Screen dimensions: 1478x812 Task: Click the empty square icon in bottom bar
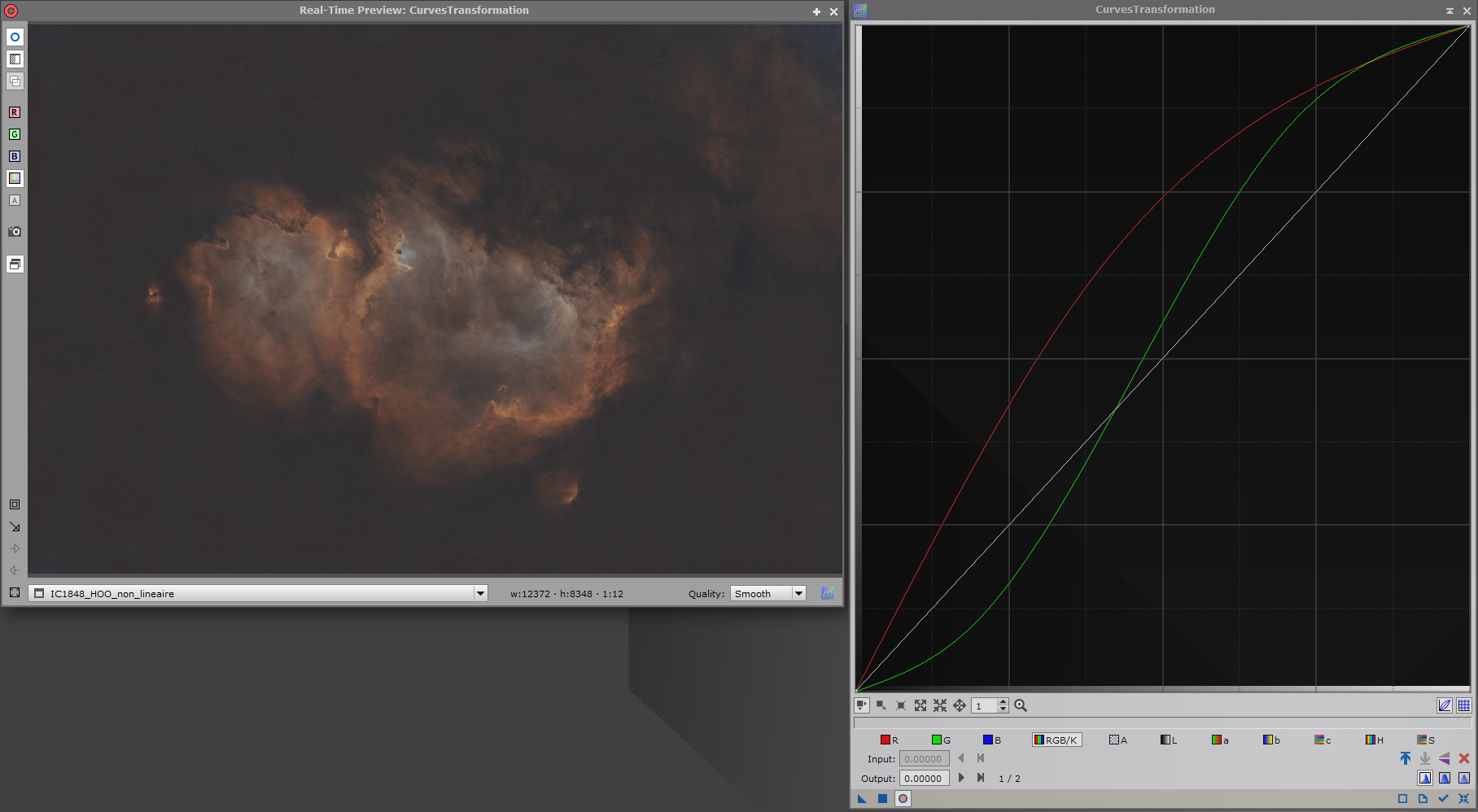point(1402,799)
